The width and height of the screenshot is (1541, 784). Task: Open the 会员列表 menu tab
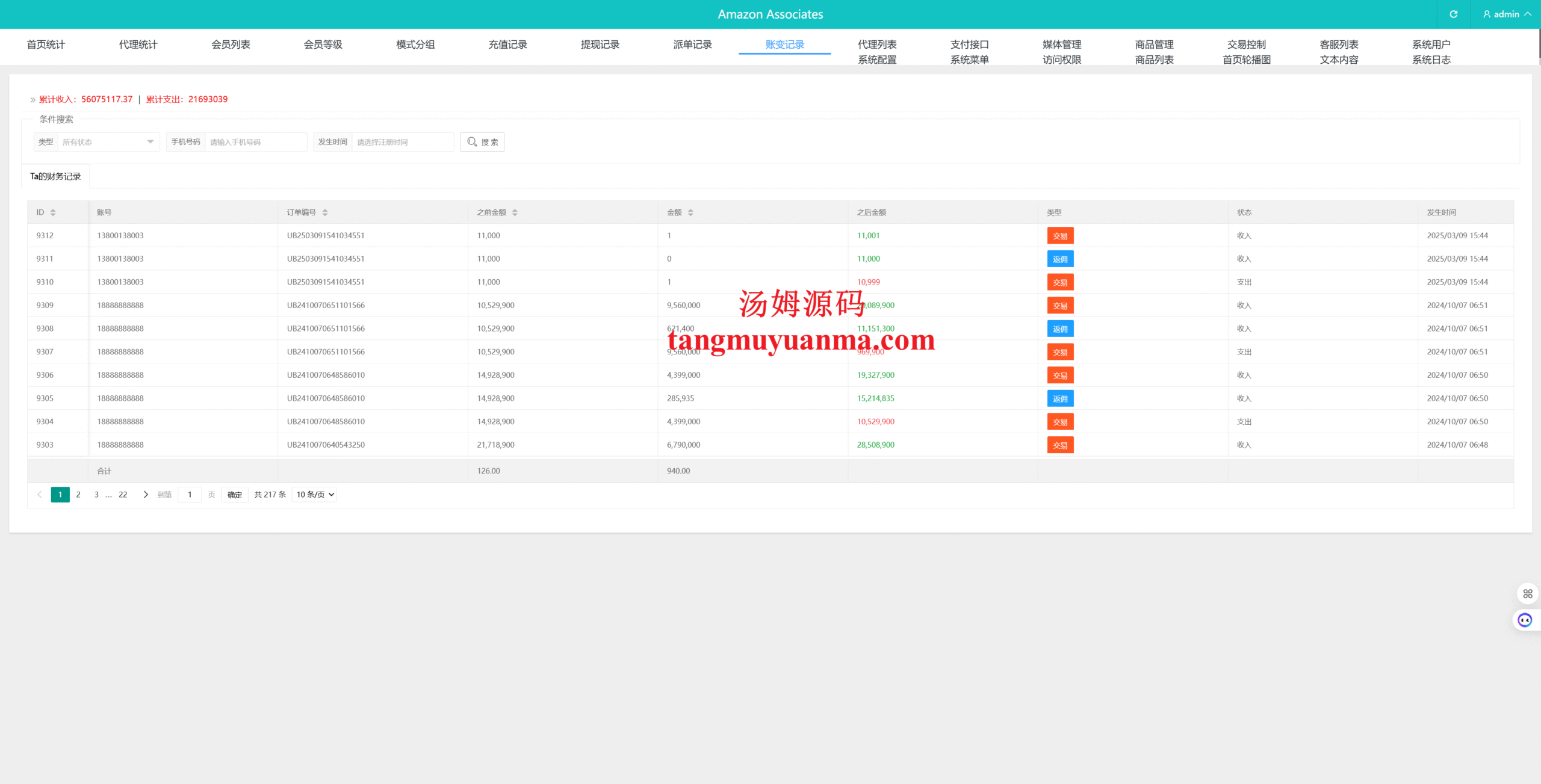click(x=231, y=45)
